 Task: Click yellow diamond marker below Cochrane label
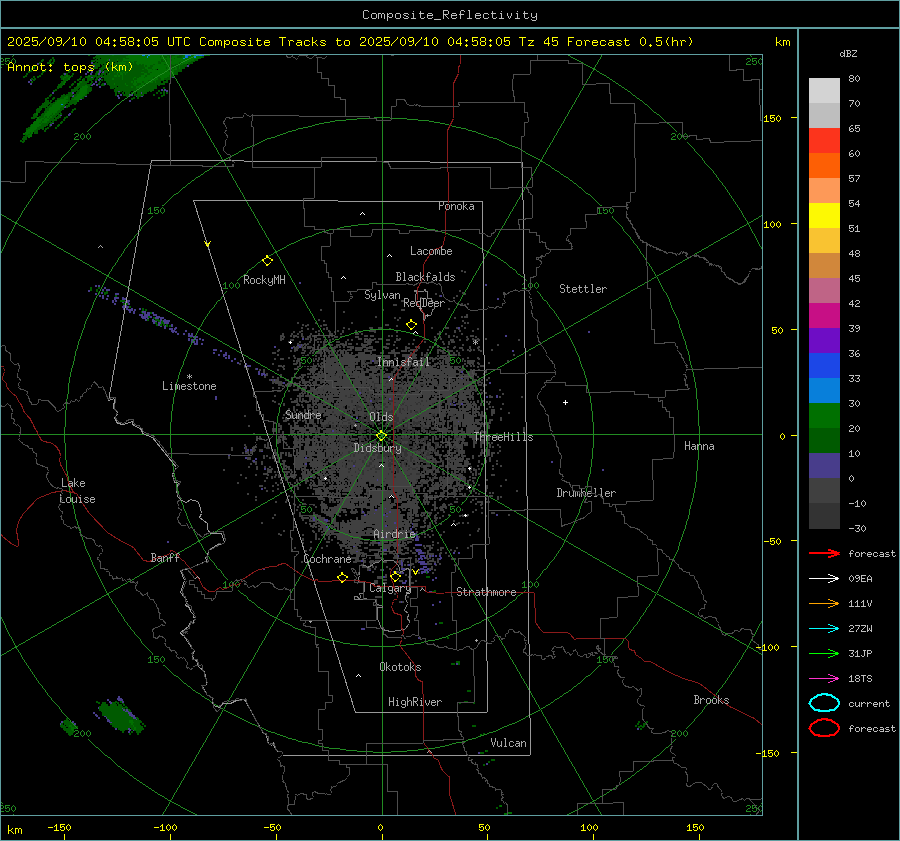(x=342, y=577)
